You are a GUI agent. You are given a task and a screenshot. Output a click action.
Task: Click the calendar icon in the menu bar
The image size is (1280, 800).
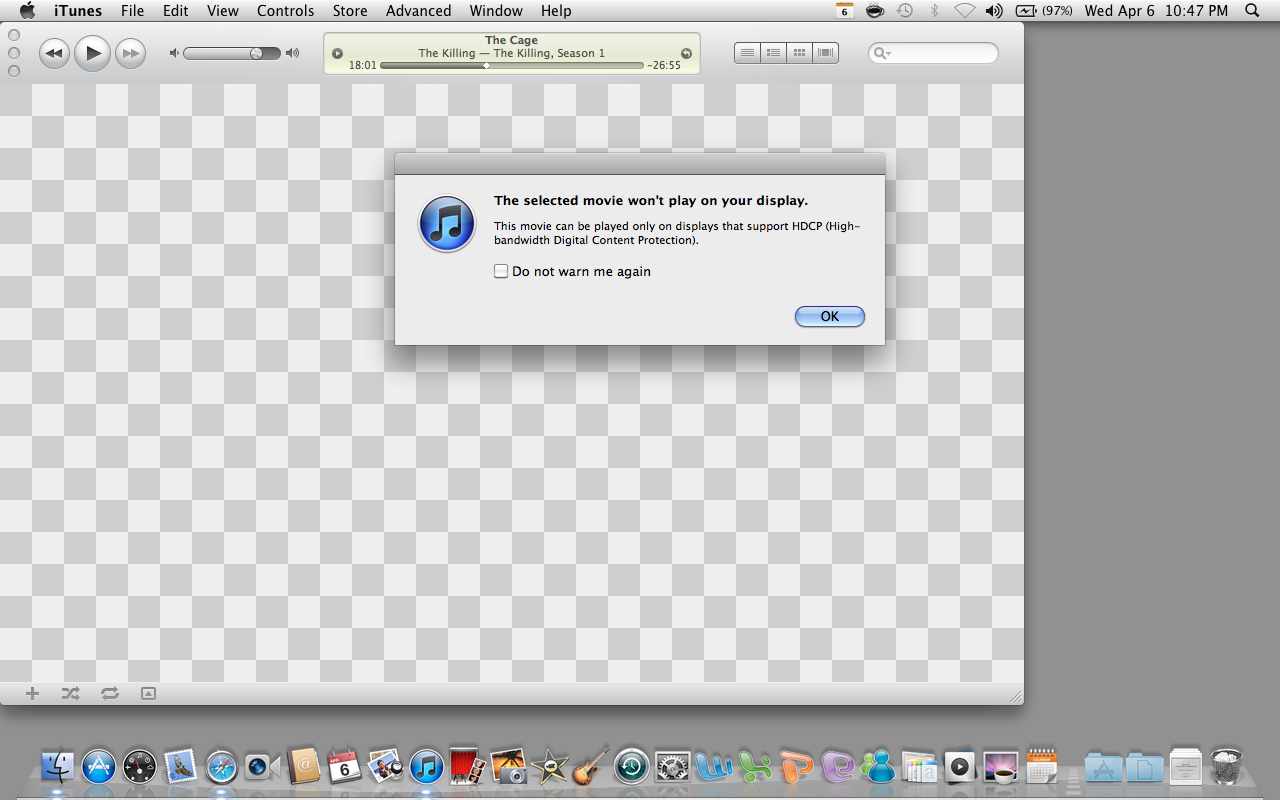coord(845,10)
